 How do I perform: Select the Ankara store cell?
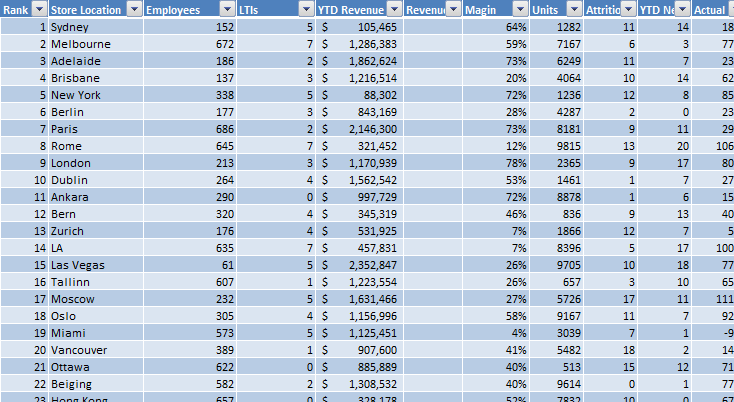(x=96, y=197)
